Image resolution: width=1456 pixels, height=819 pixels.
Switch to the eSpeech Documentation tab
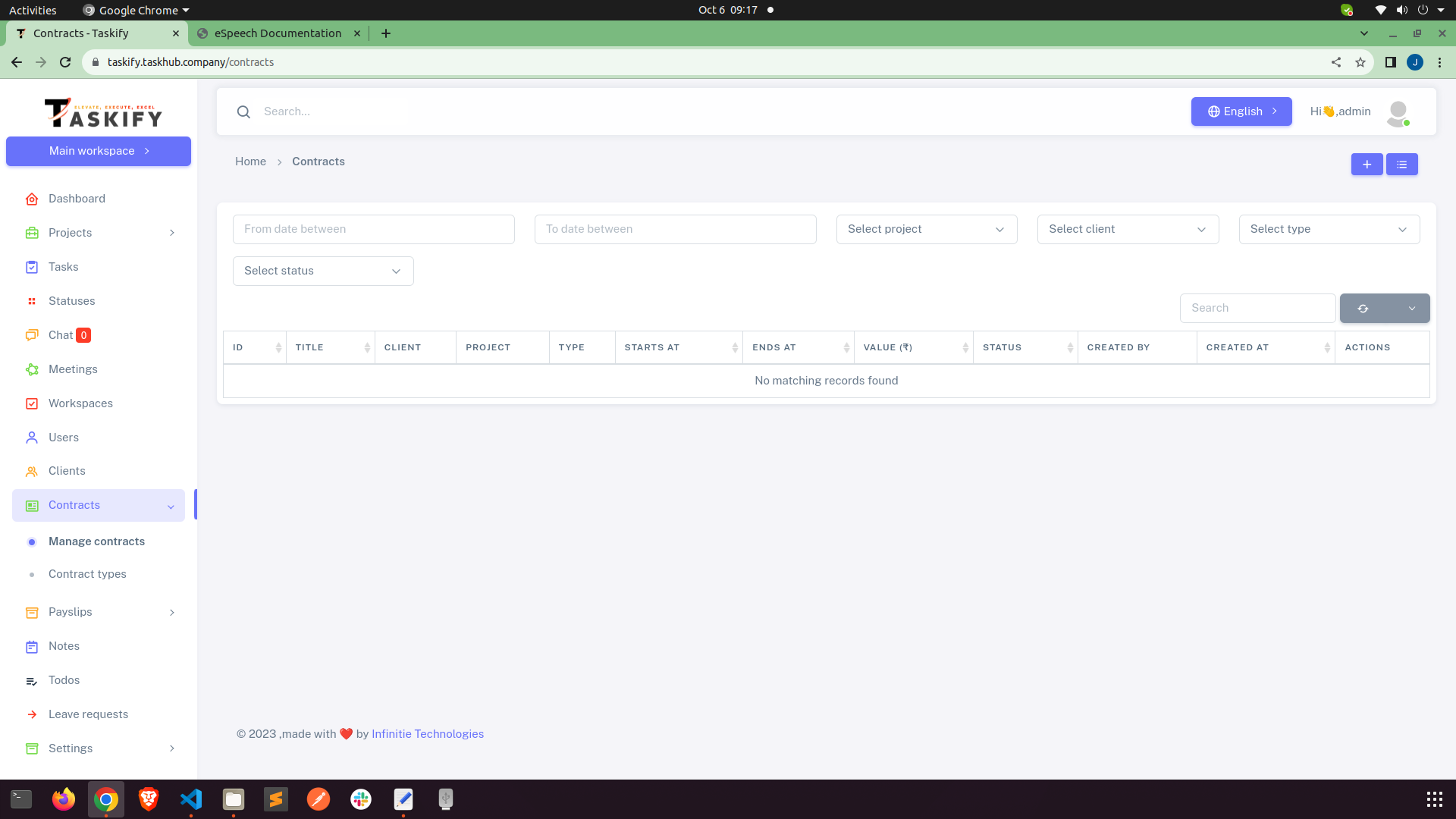coord(278,33)
